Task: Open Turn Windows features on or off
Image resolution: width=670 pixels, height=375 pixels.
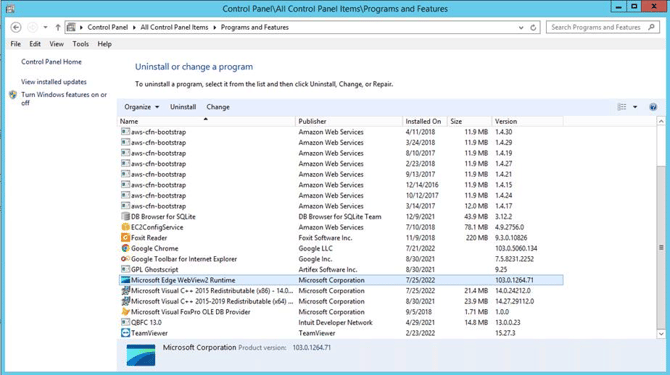Action: click(x=64, y=99)
